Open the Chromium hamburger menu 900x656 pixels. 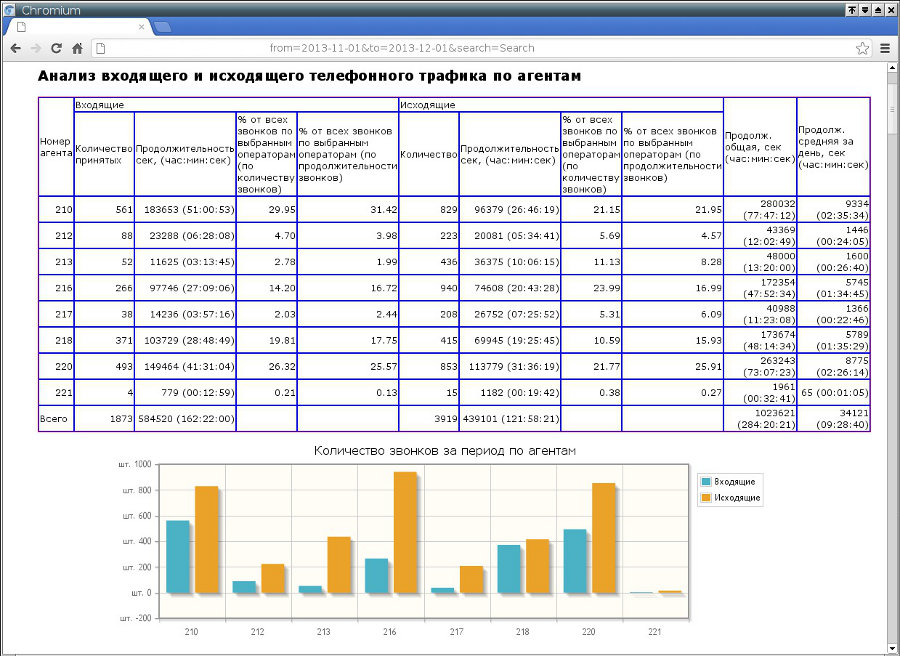(x=885, y=48)
